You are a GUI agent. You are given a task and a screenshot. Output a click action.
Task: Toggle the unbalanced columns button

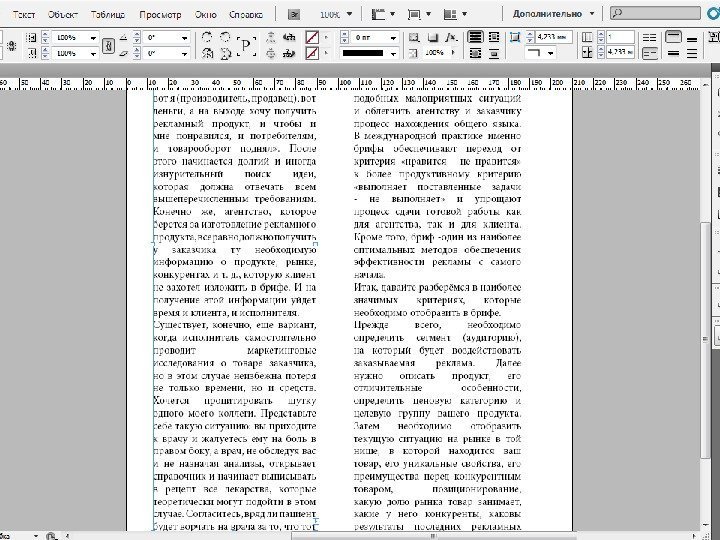coord(649,54)
